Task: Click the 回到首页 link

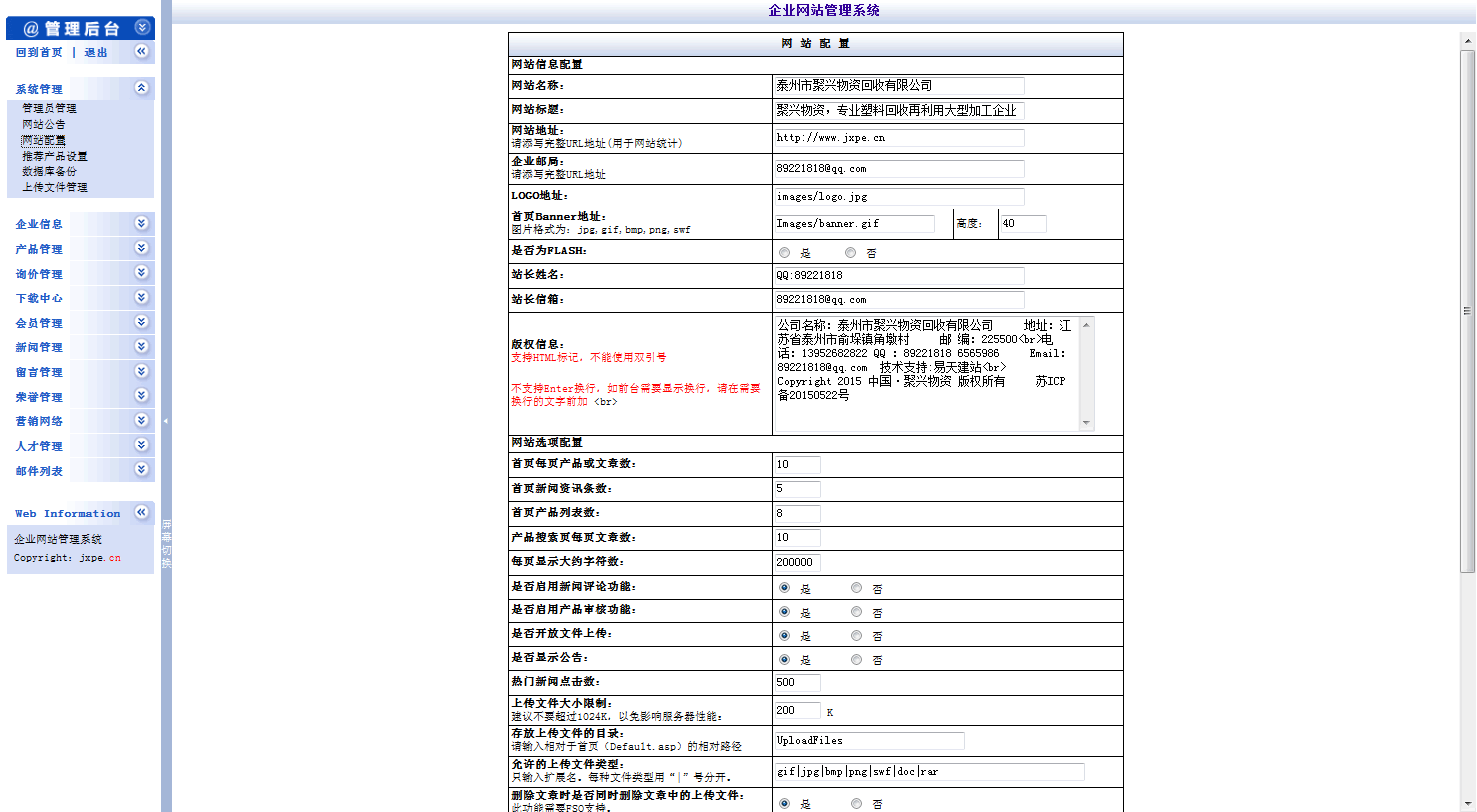Action: pos(39,52)
